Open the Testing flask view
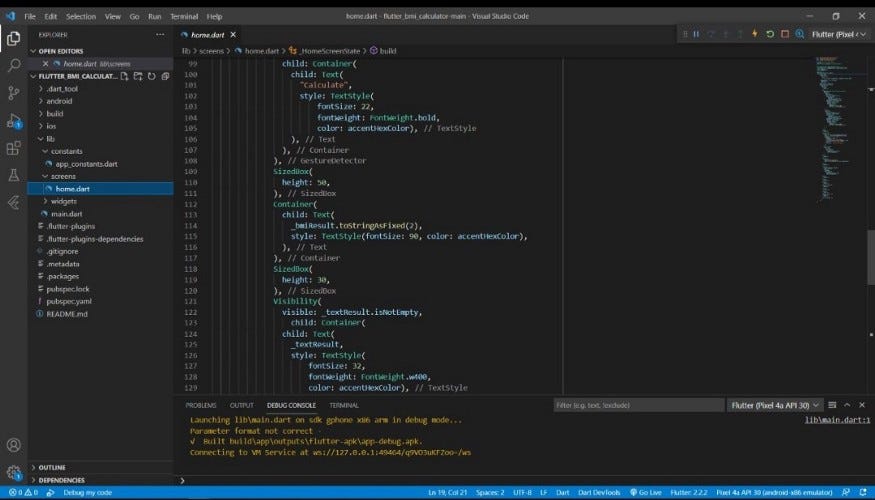Viewport: 875px width, 500px height. coord(13,175)
